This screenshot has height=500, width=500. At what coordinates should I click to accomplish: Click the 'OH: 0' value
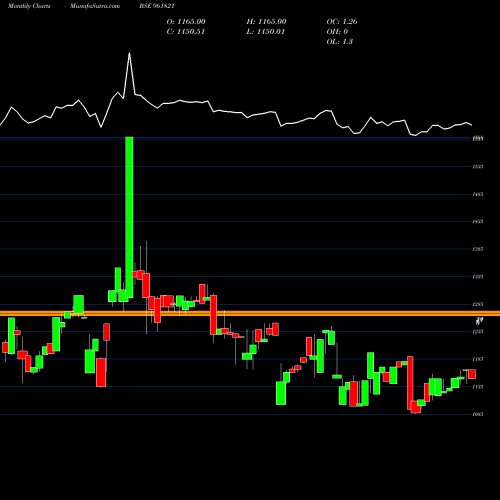[337, 32]
